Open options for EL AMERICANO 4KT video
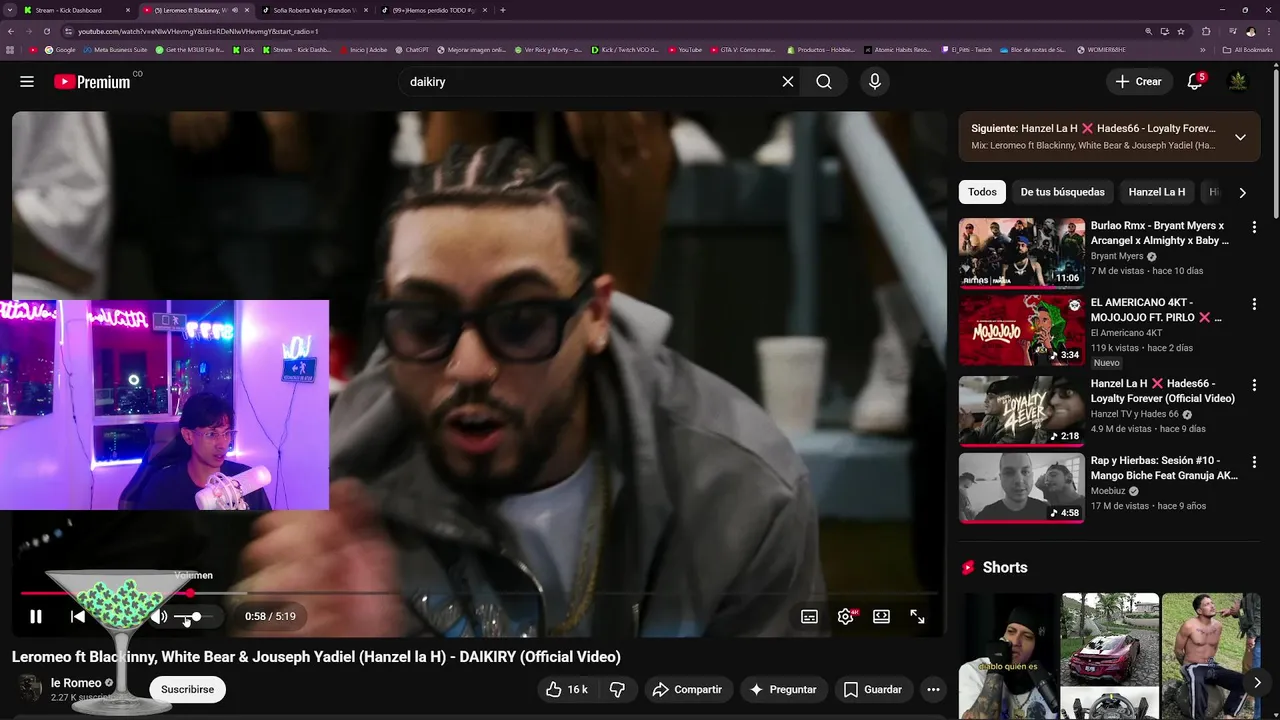The image size is (1280, 720). (x=1254, y=304)
